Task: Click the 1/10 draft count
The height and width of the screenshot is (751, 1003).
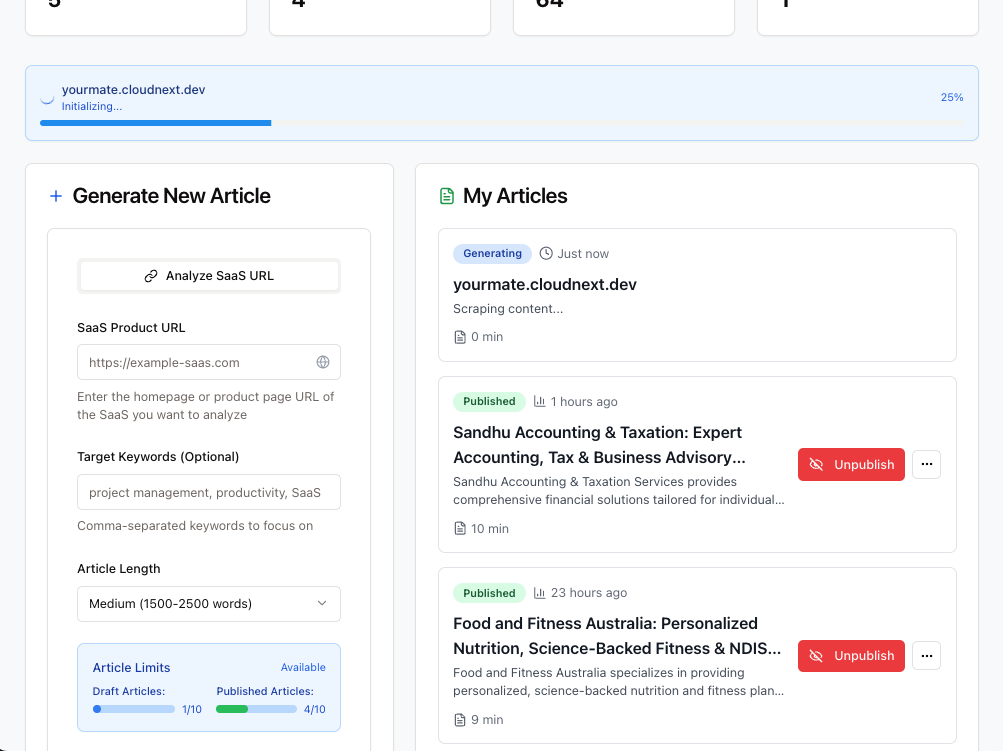Action: (x=192, y=709)
